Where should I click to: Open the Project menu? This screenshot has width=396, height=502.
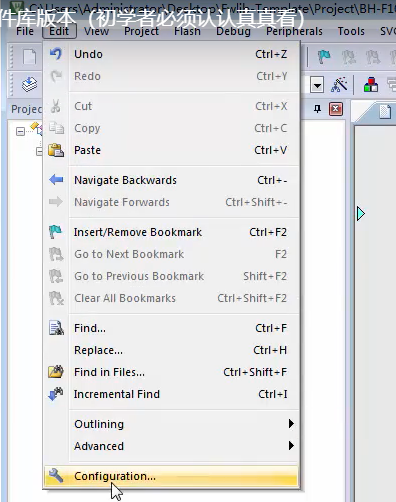click(141, 31)
